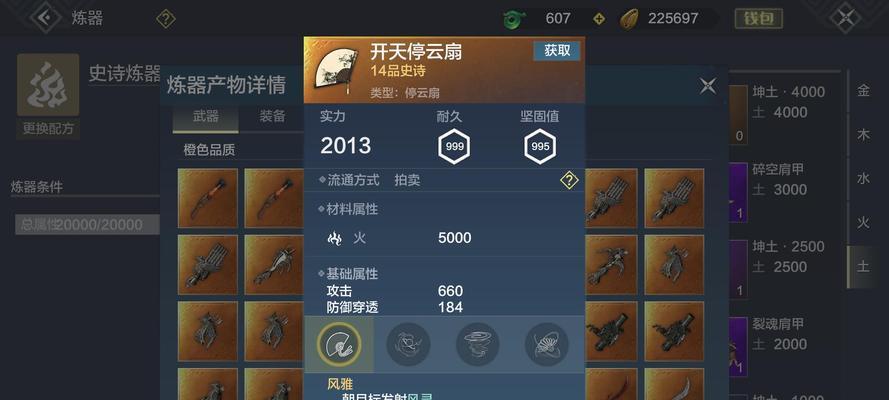The image size is (889, 400).
Task: Click 更换配方 to change recipe
Action: pyautogui.click(x=48, y=129)
